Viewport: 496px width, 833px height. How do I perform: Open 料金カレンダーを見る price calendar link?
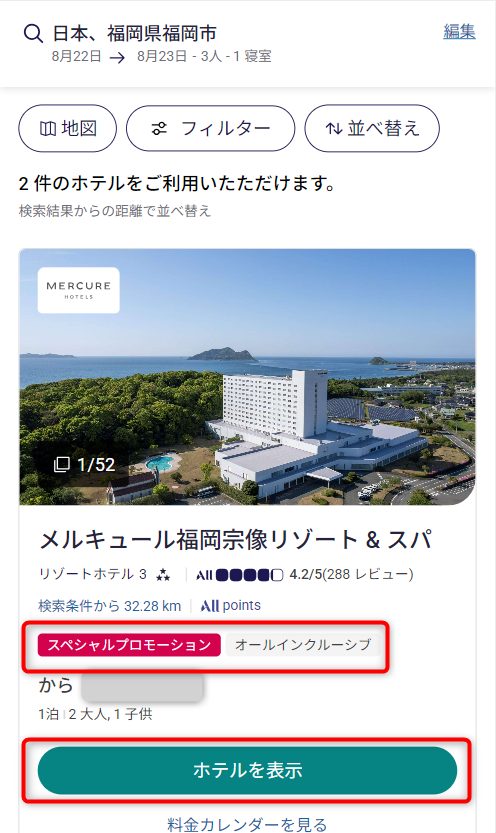(x=247, y=824)
